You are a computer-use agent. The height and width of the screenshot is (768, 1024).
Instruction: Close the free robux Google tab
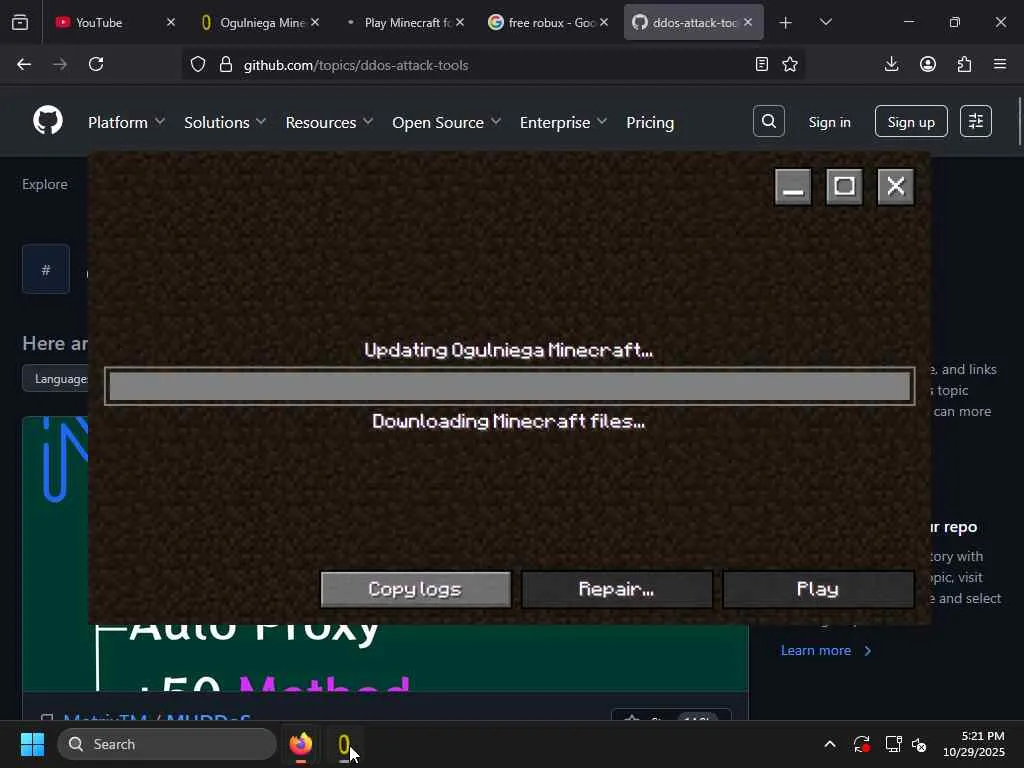coord(604,22)
